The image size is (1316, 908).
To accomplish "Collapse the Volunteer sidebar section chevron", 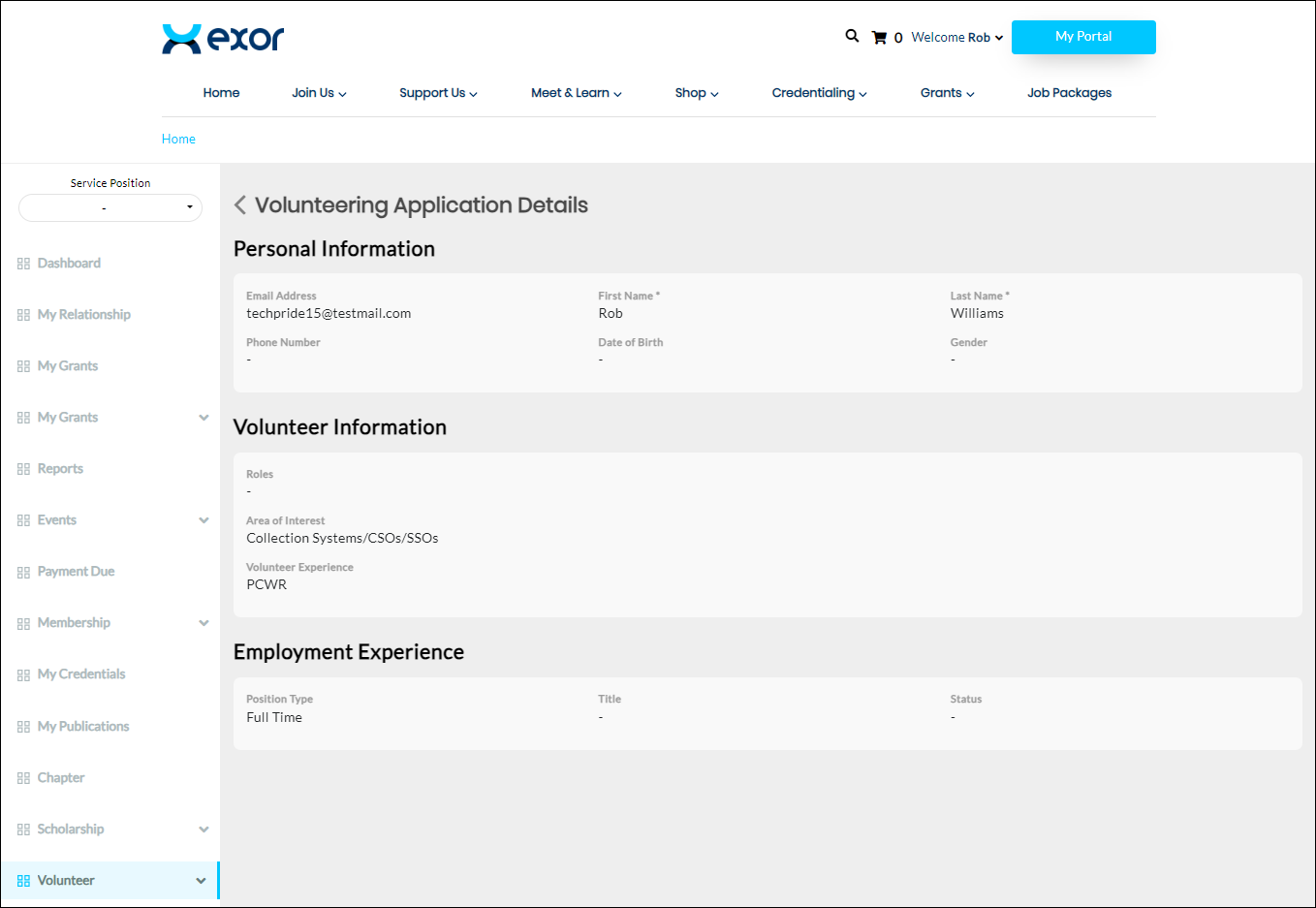I will (201, 881).
